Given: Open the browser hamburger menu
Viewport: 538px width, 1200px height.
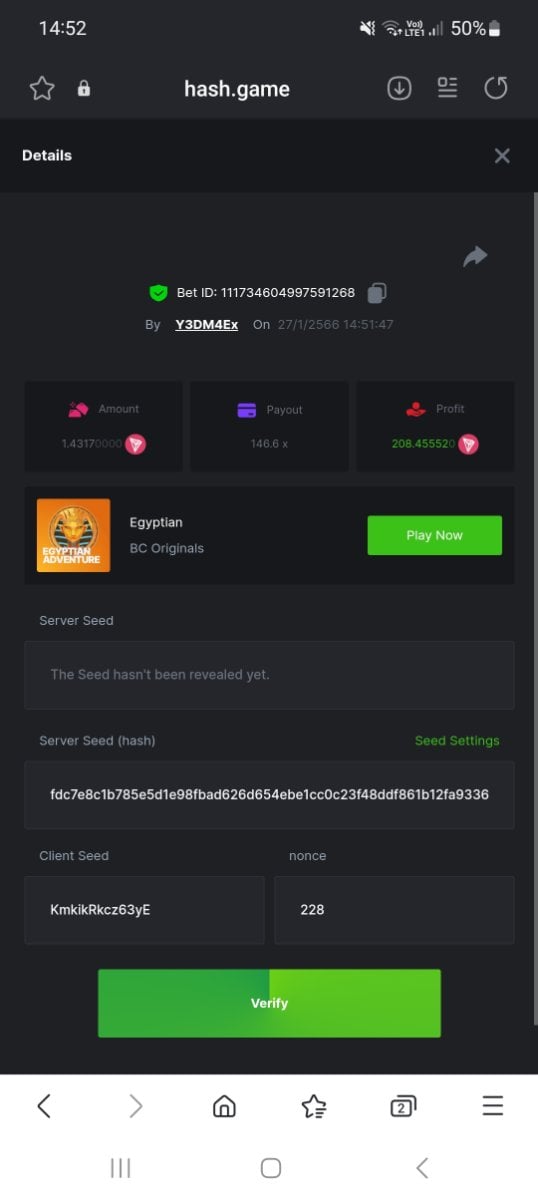Looking at the screenshot, I should 493,1105.
